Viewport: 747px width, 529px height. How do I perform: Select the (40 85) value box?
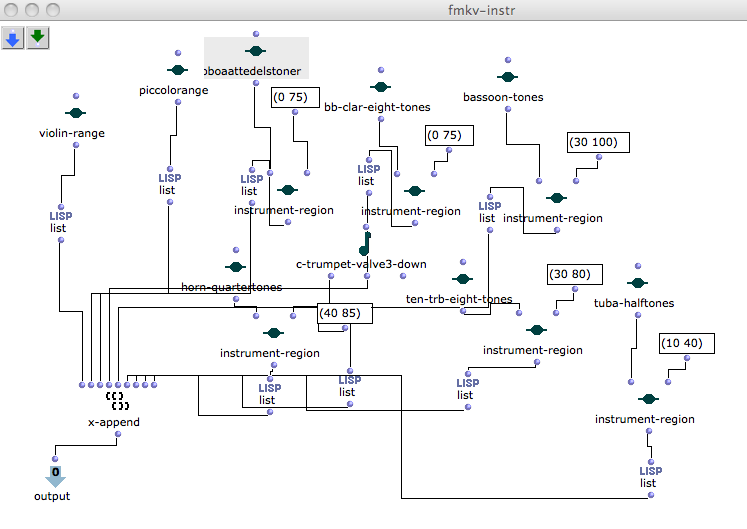click(345, 313)
